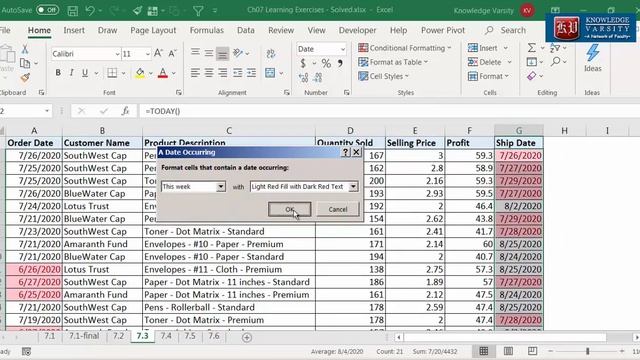640x360 pixels.
Task: Click dialog help question mark button
Action: (x=345, y=152)
